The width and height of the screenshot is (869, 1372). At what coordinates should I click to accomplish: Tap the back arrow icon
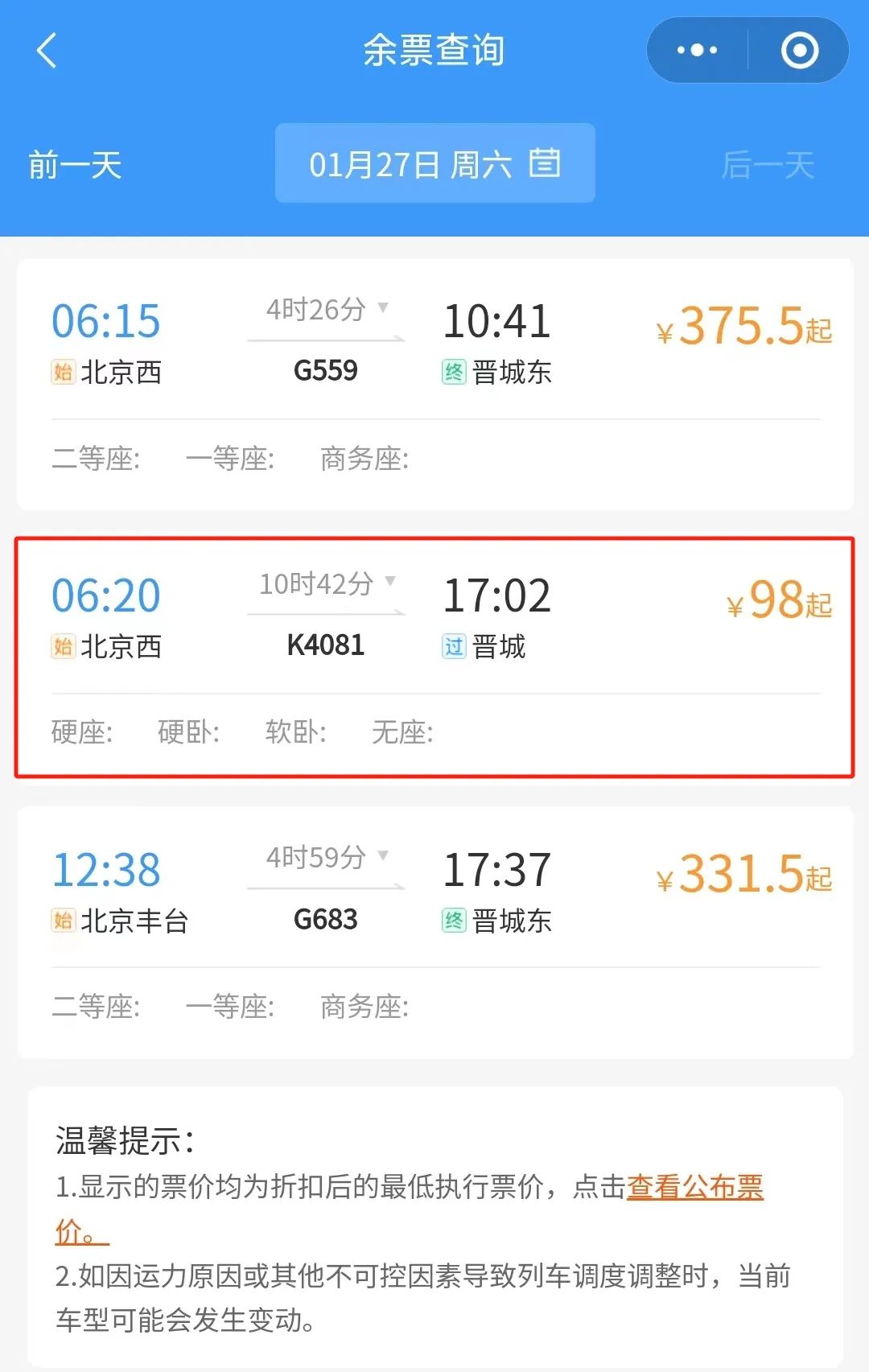click(47, 51)
